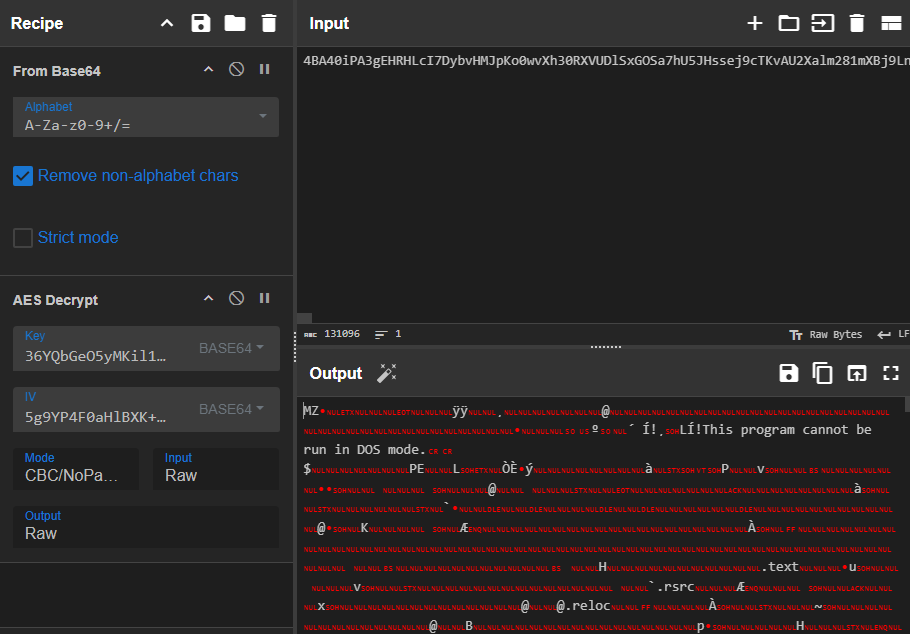Enable Strict mode checkbox
The image size is (910, 634).
23,238
